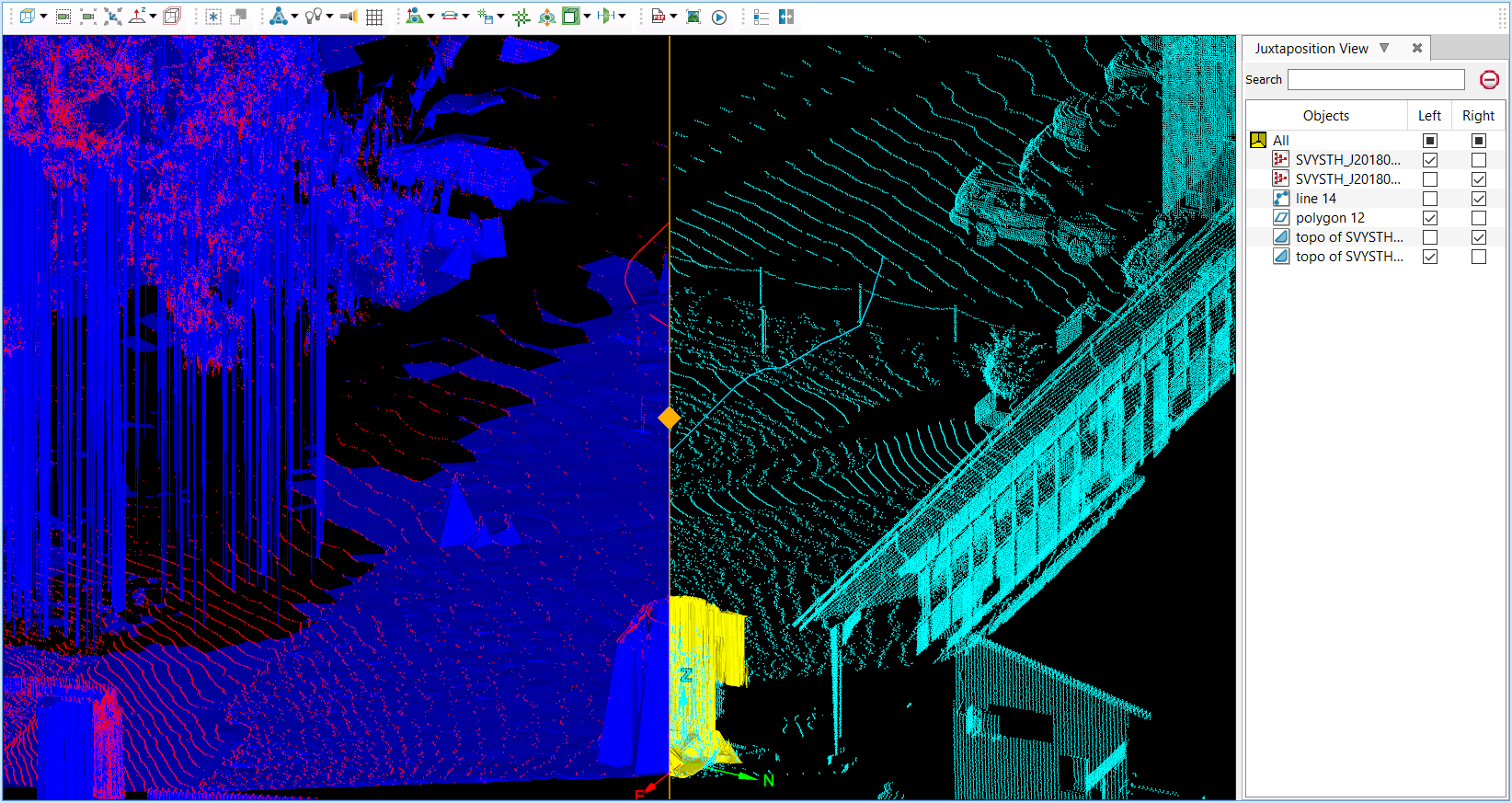Open the terrain arrow tool dropdown
This screenshot has height=803, width=1512.
point(430,17)
